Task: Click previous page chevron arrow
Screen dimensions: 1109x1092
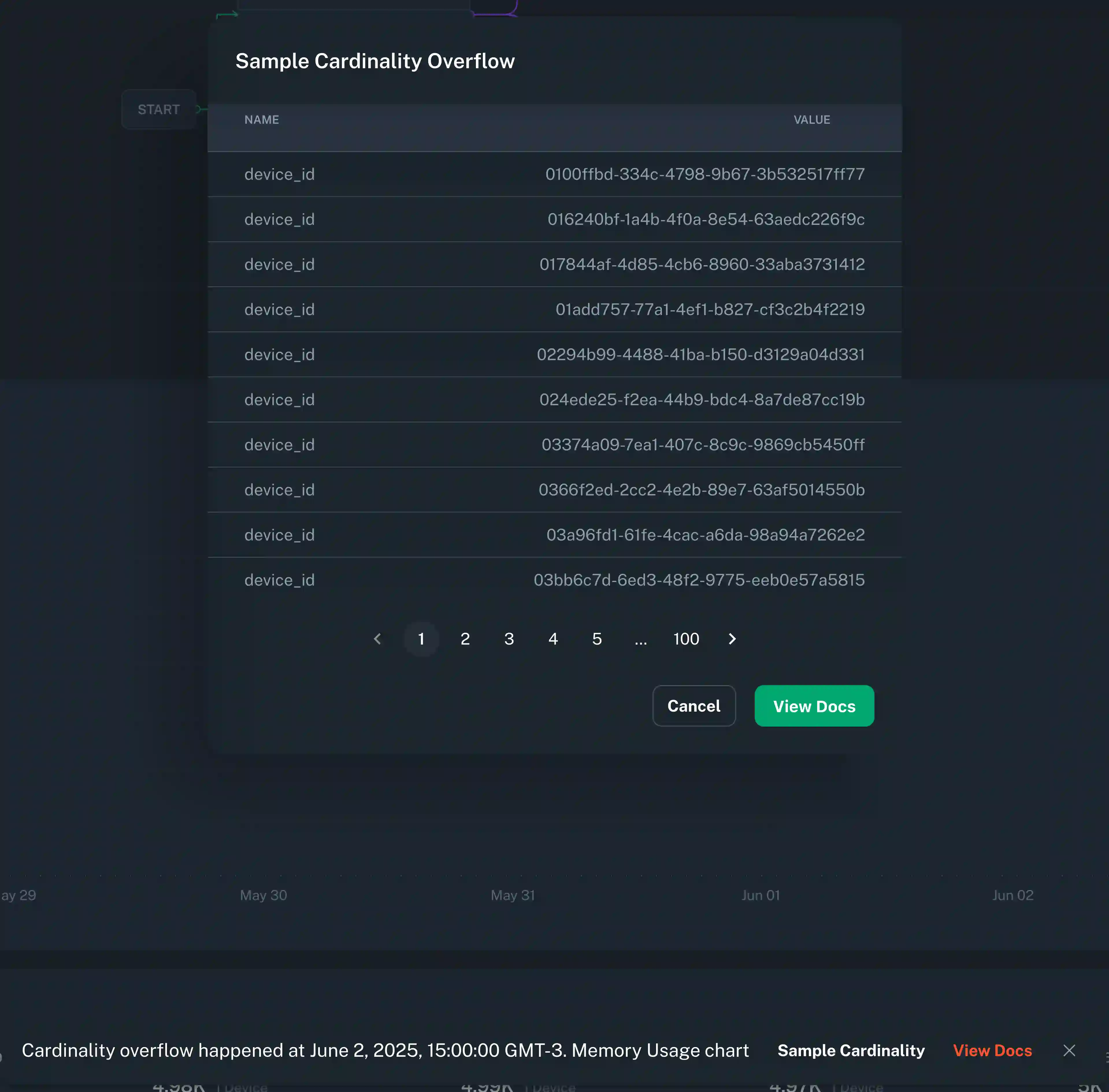Action: coord(377,639)
